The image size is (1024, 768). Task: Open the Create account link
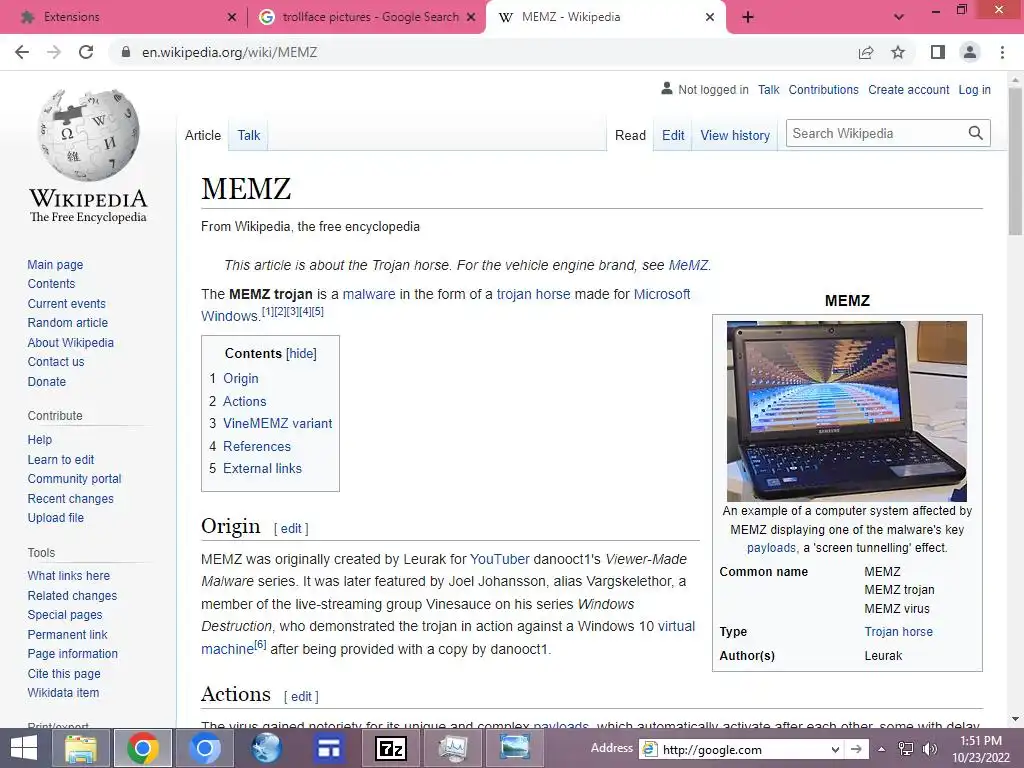click(908, 89)
